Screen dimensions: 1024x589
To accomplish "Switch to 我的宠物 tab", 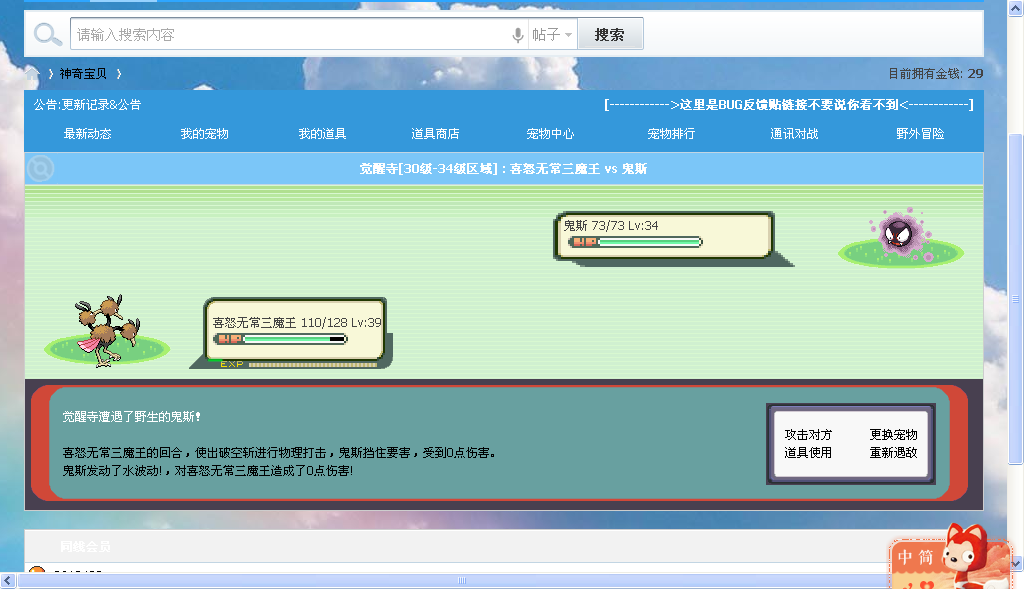I will (204, 134).
